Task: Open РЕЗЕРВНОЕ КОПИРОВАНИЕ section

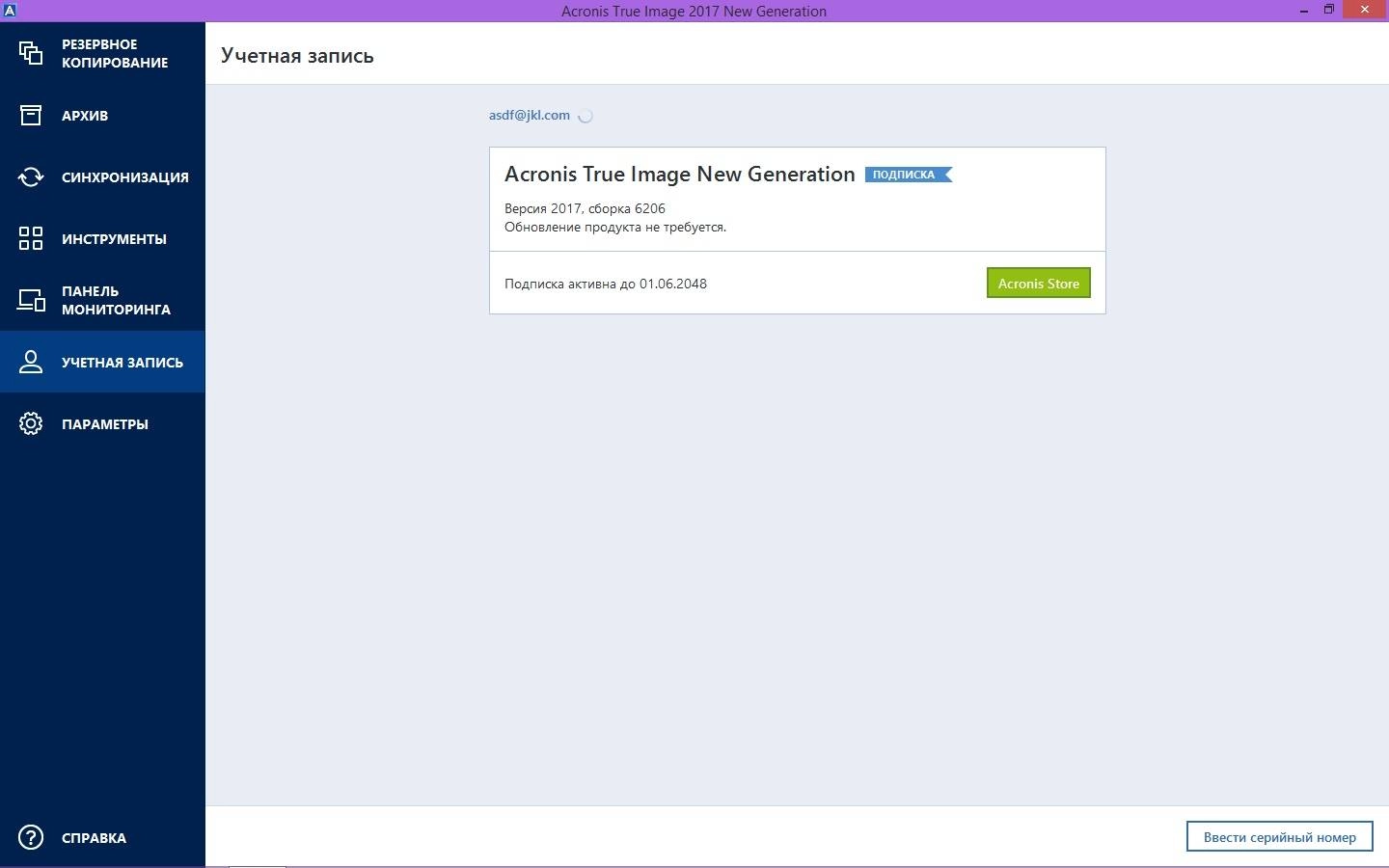Action: coord(115,53)
